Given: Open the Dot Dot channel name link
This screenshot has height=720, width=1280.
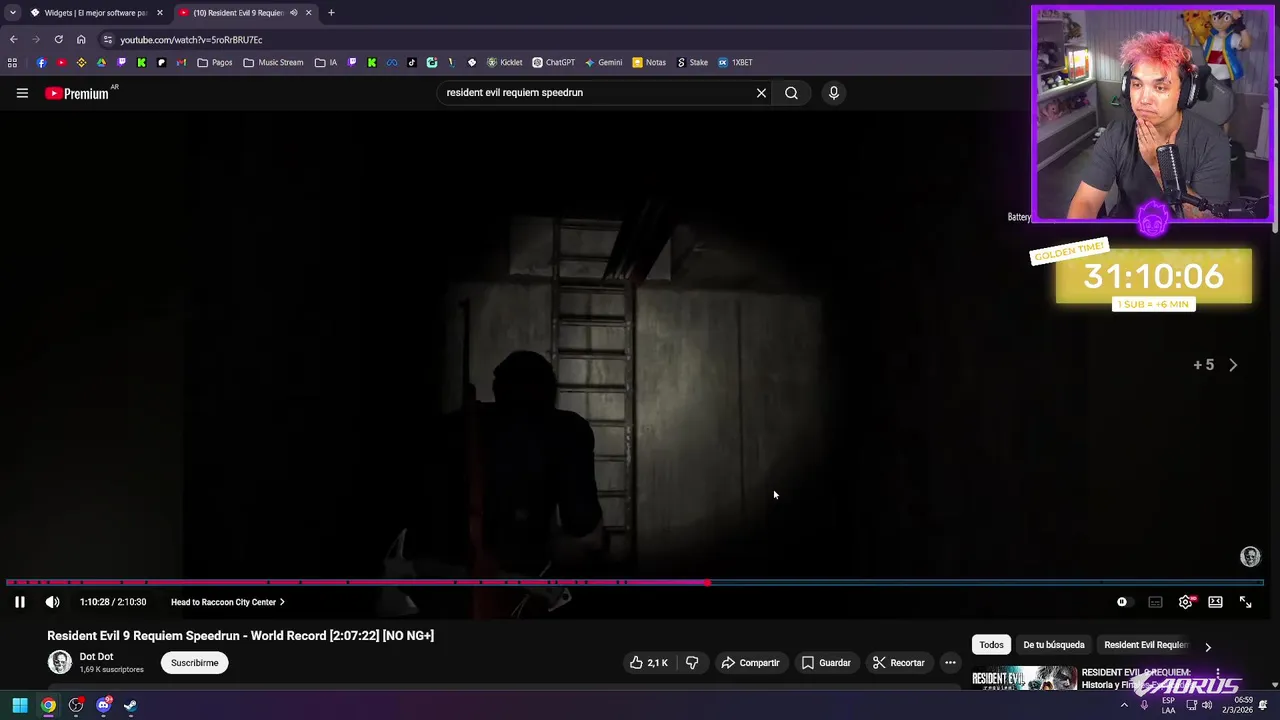Looking at the screenshot, I should (96, 657).
